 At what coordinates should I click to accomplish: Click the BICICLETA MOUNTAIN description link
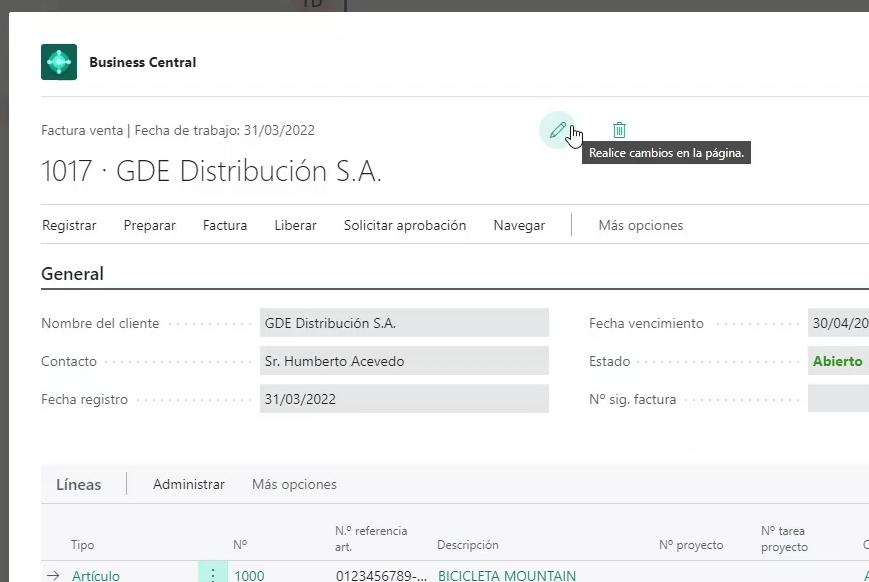pos(506,575)
